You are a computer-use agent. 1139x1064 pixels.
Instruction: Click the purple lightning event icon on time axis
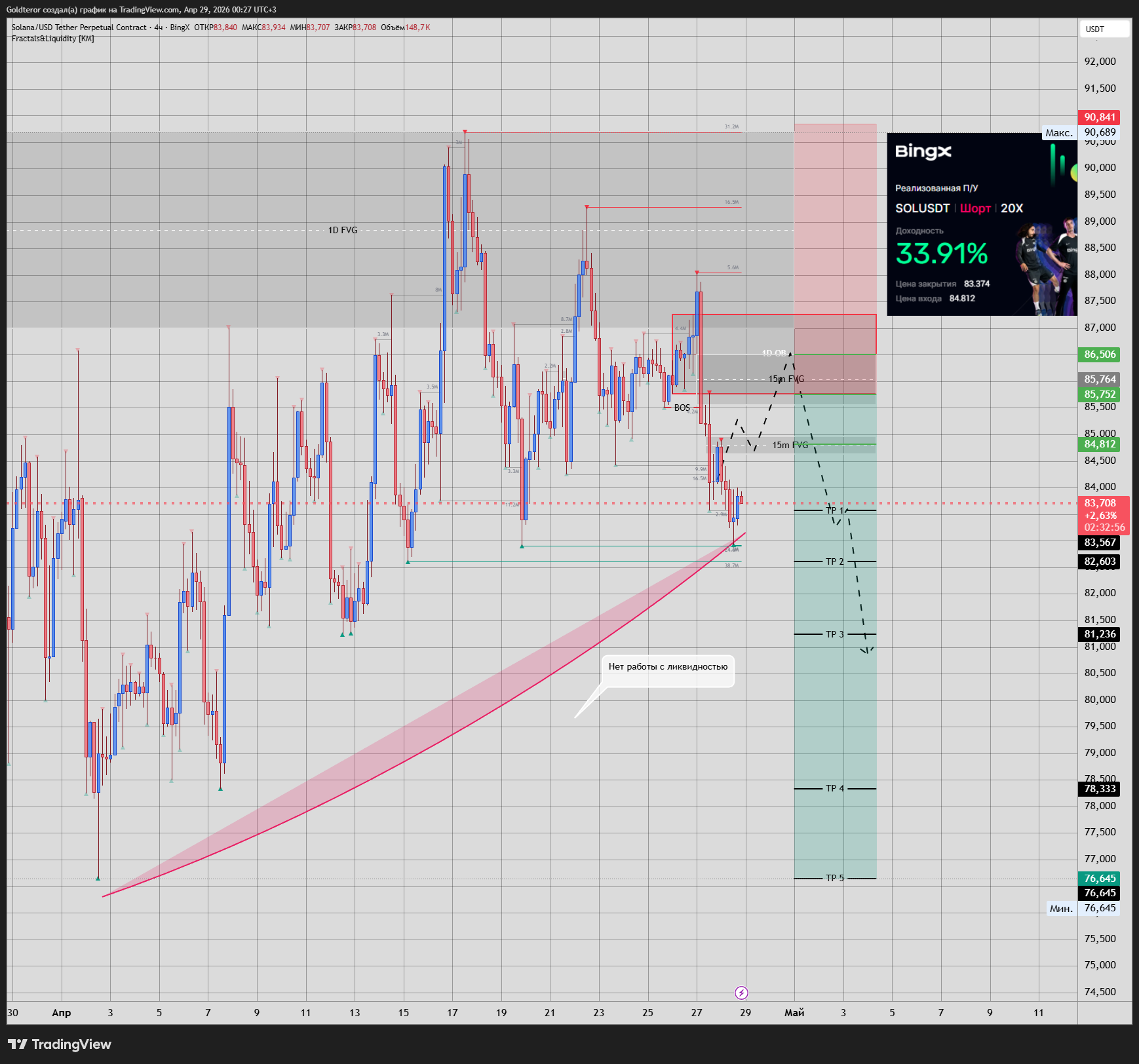click(x=741, y=993)
